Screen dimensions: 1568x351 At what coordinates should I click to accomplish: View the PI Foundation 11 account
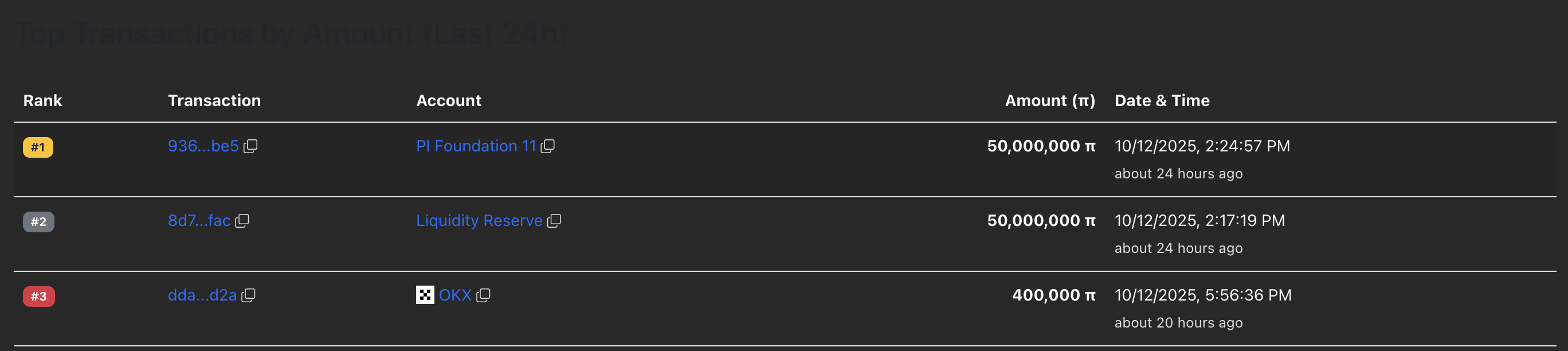[x=476, y=146]
